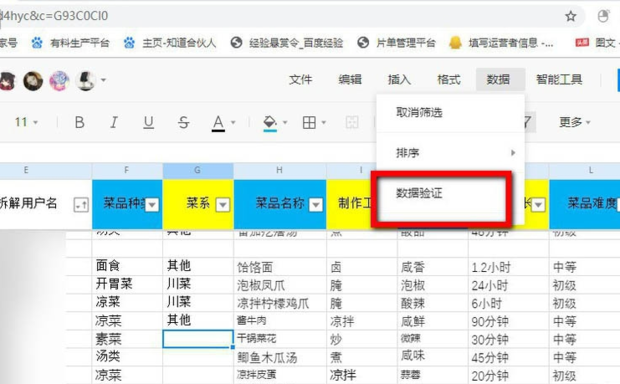Open the 插入 menu
Screen dimensions: 620x384
(399, 79)
